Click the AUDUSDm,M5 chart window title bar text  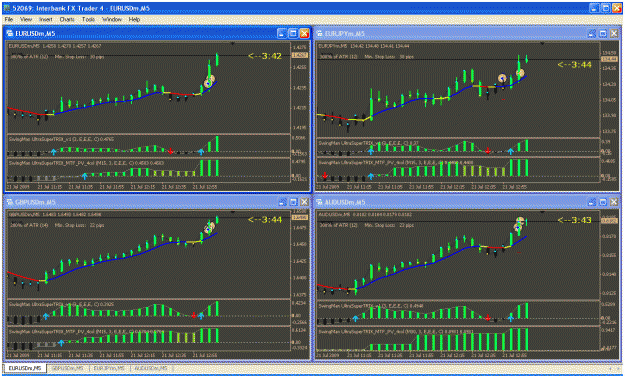coord(345,203)
